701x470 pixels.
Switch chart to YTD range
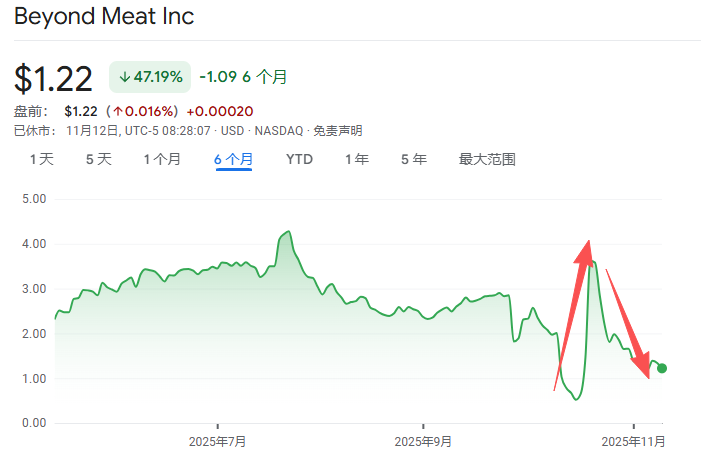(x=299, y=159)
